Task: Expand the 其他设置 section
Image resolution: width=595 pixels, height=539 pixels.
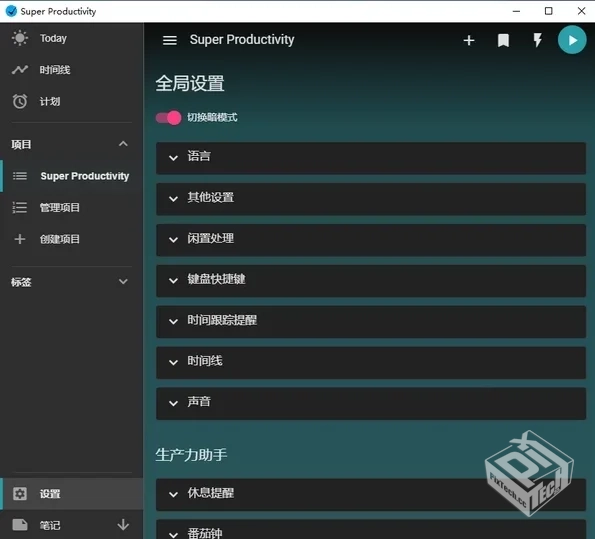Action: [371, 199]
